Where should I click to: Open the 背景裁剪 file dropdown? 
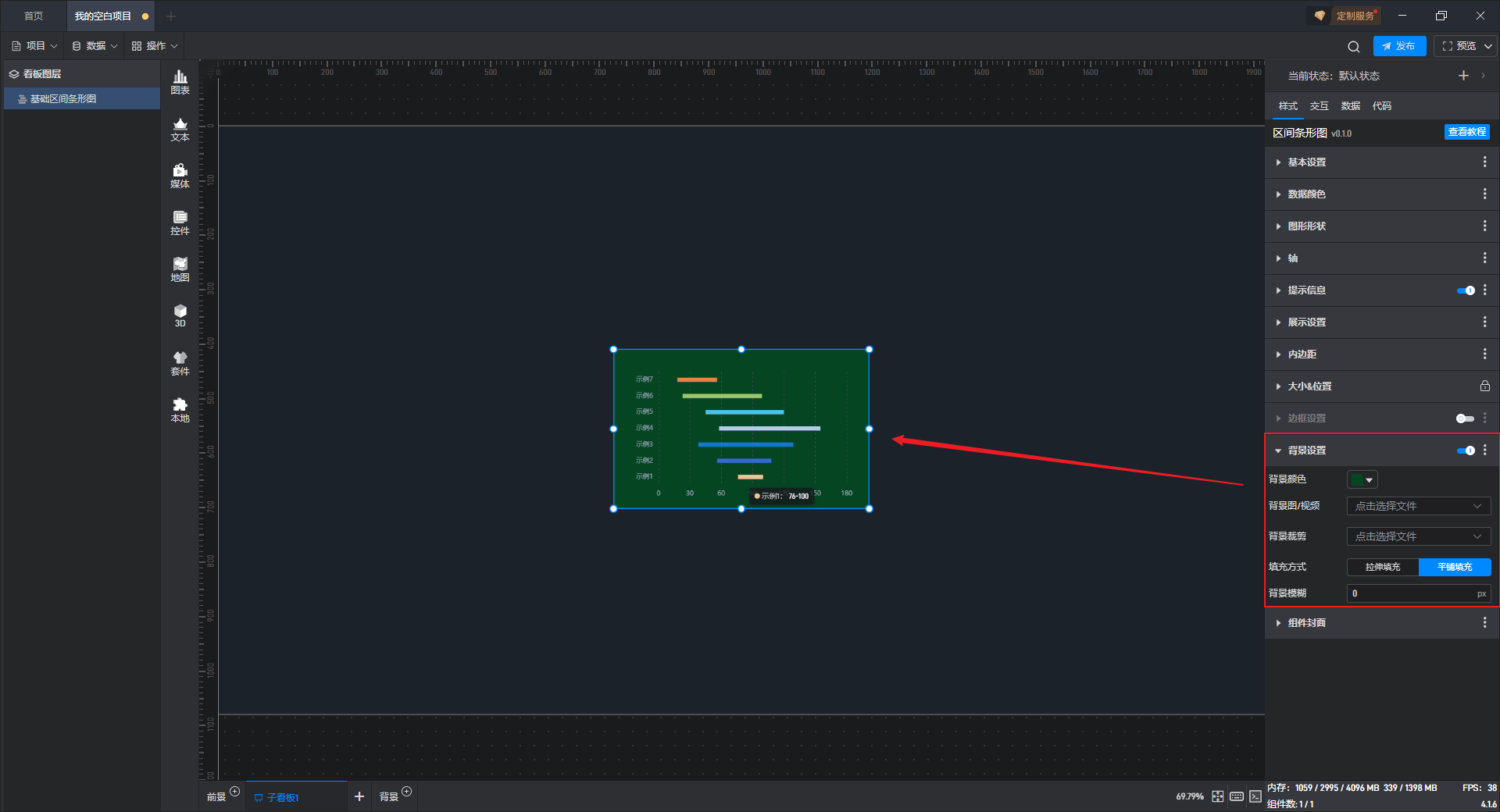point(1419,536)
